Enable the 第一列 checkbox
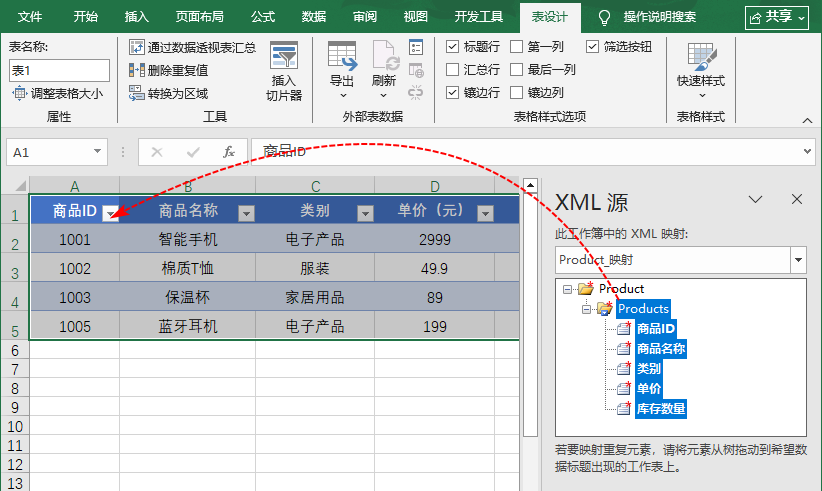The image size is (822, 491). (516, 47)
